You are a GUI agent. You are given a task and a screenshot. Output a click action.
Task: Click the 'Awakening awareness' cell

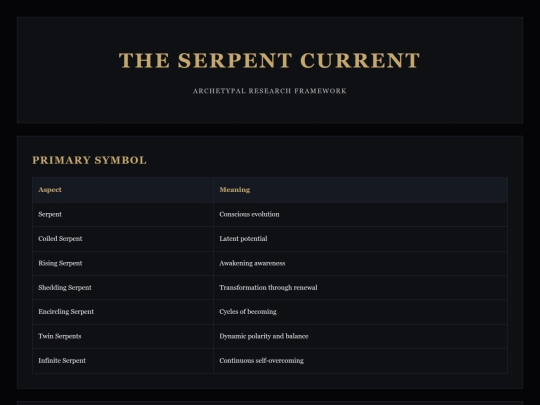click(x=360, y=263)
